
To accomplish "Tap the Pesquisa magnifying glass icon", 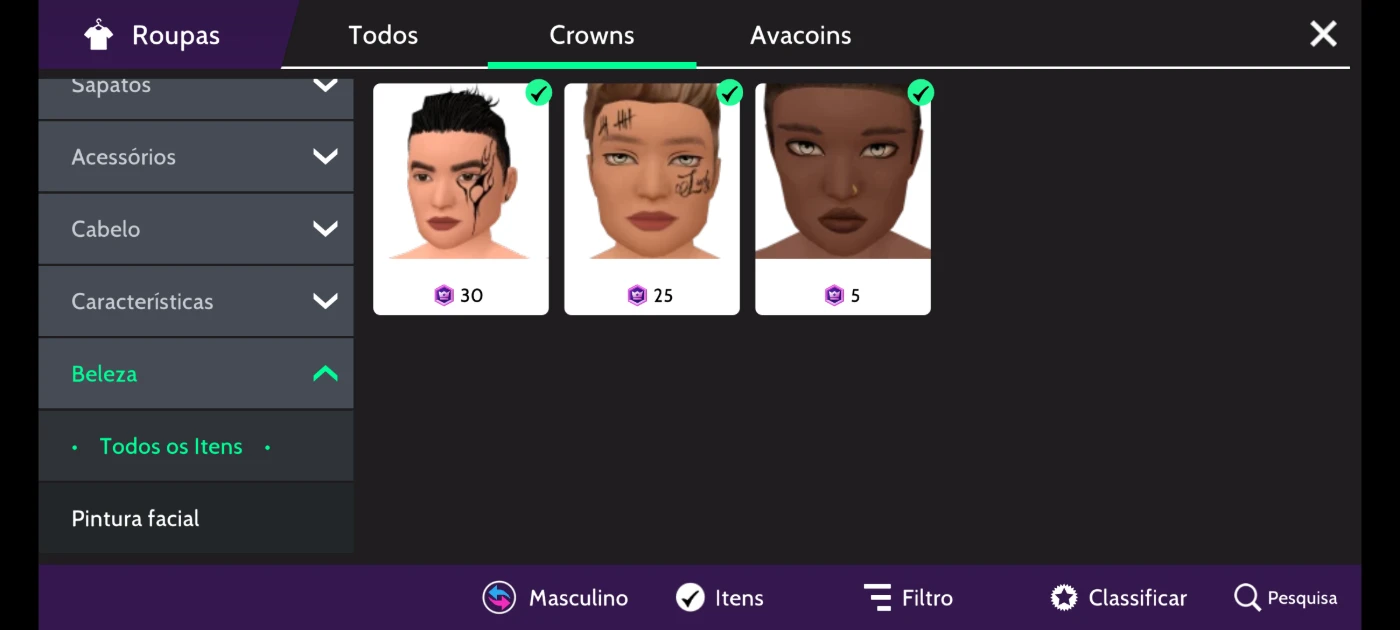I will click(1247, 598).
